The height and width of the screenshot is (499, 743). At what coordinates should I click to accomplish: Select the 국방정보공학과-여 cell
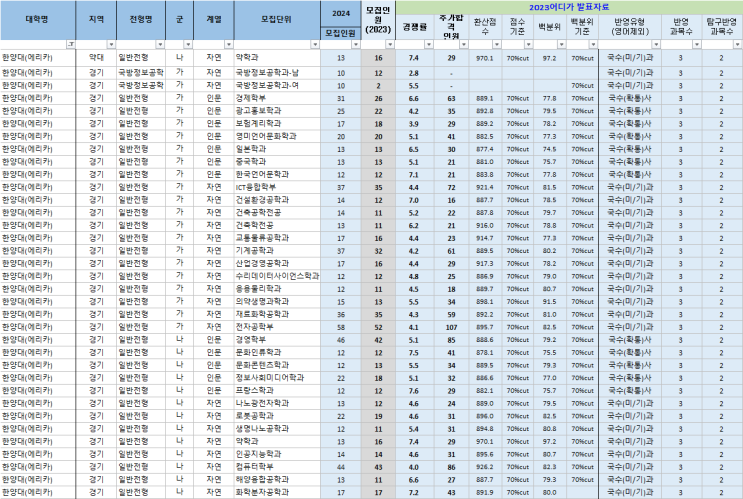277,86
